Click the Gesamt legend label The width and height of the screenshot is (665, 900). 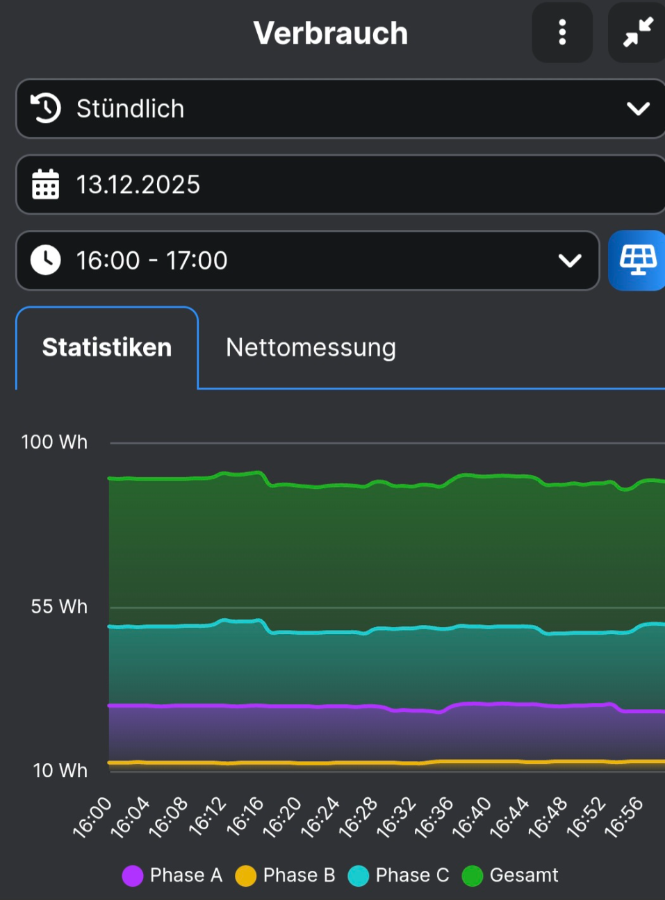[x=524, y=876]
